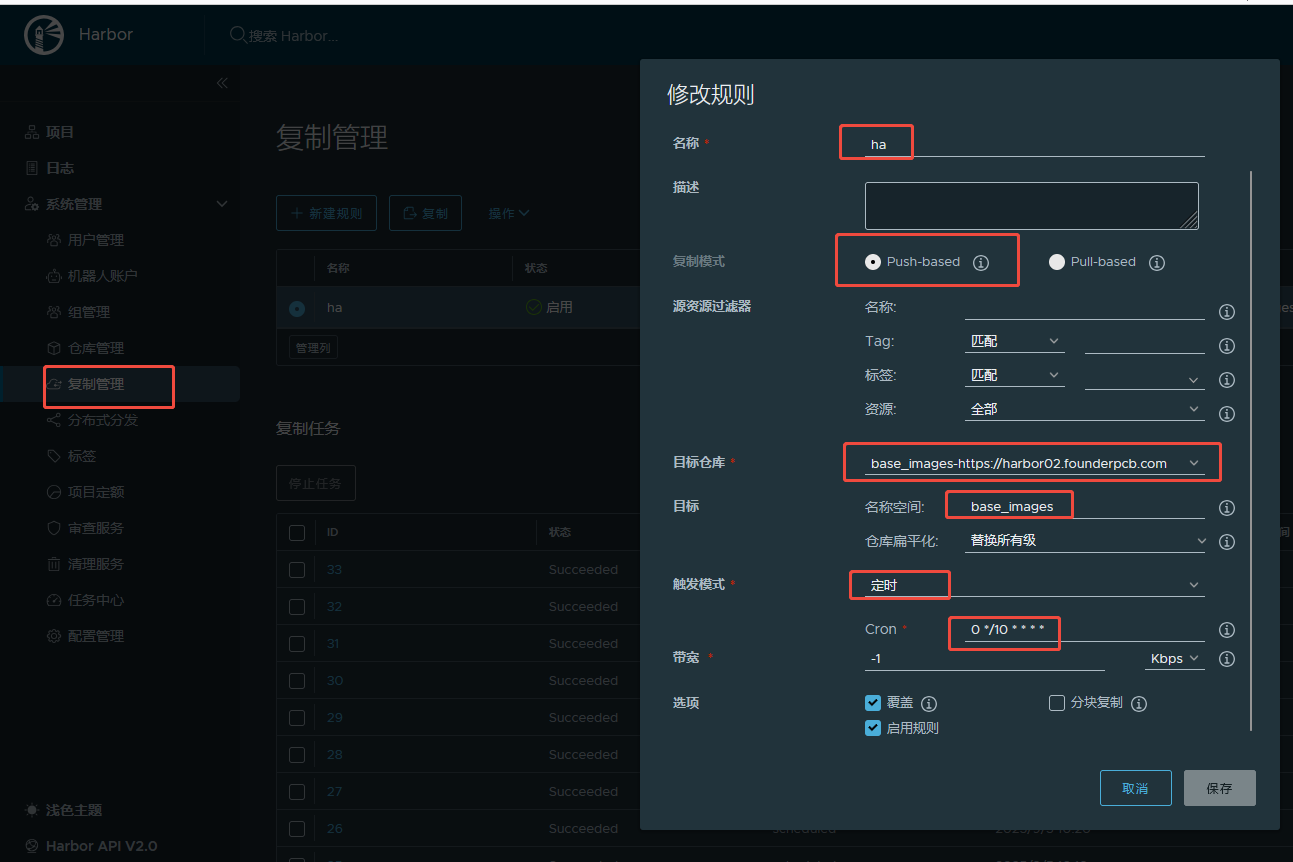The width and height of the screenshot is (1293, 862).
Task: Open Tag 匹配 dropdown
Action: [x=1015, y=341]
